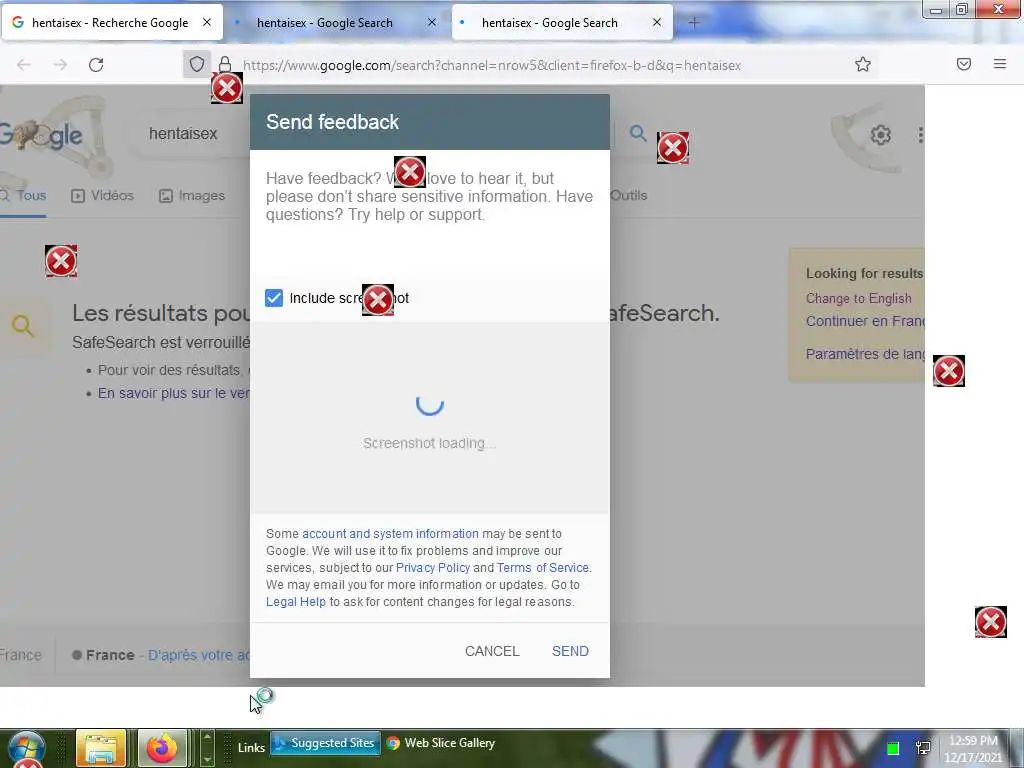This screenshot has height=768, width=1024.
Task: Click the Google logo
Action: (40, 136)
